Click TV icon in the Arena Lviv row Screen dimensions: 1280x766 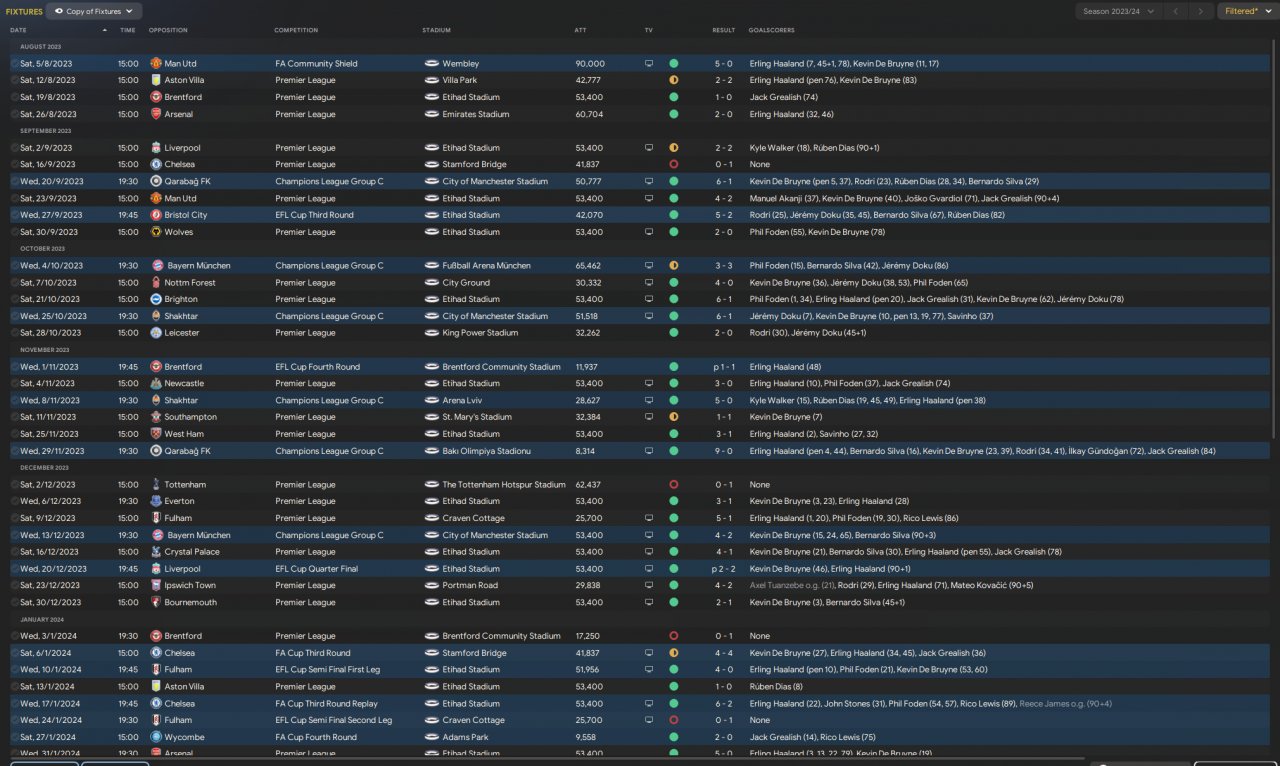pos(649,400)
